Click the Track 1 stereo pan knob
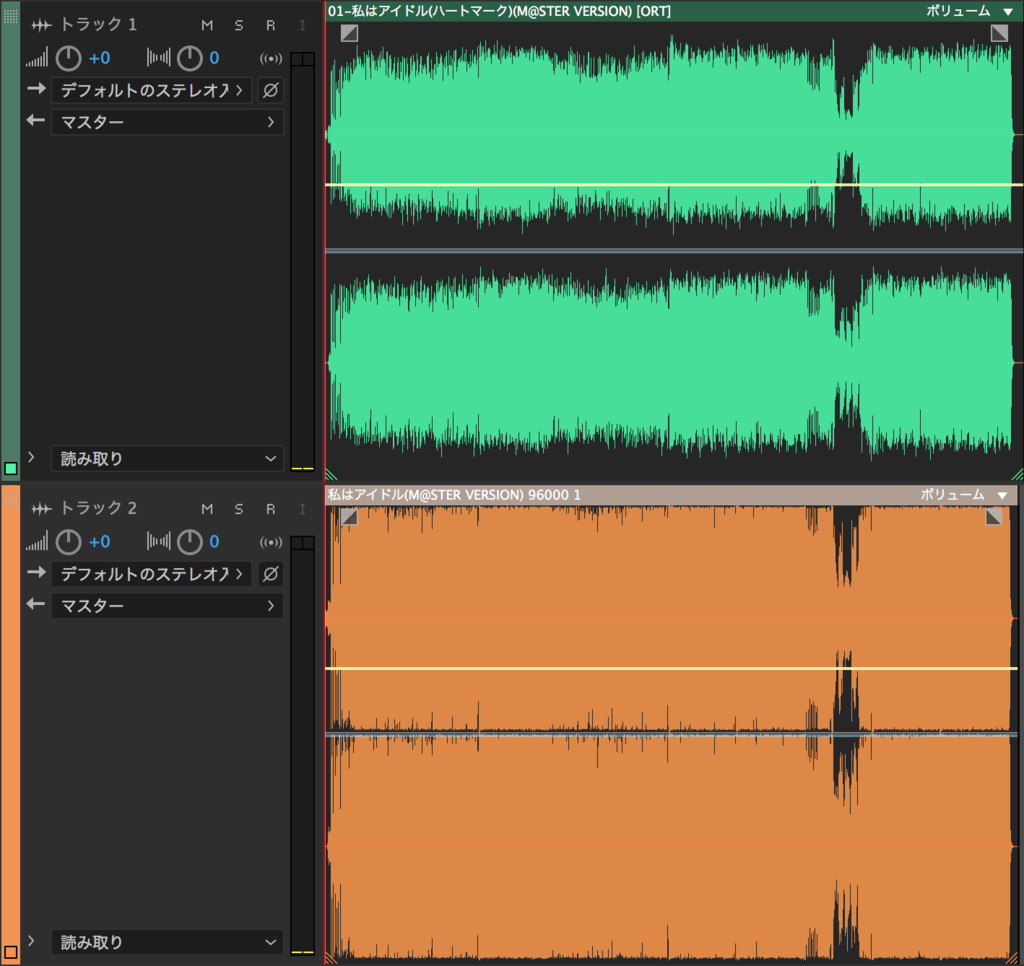Viewport: 1024px width, 966px height. (x=190, y=58)
